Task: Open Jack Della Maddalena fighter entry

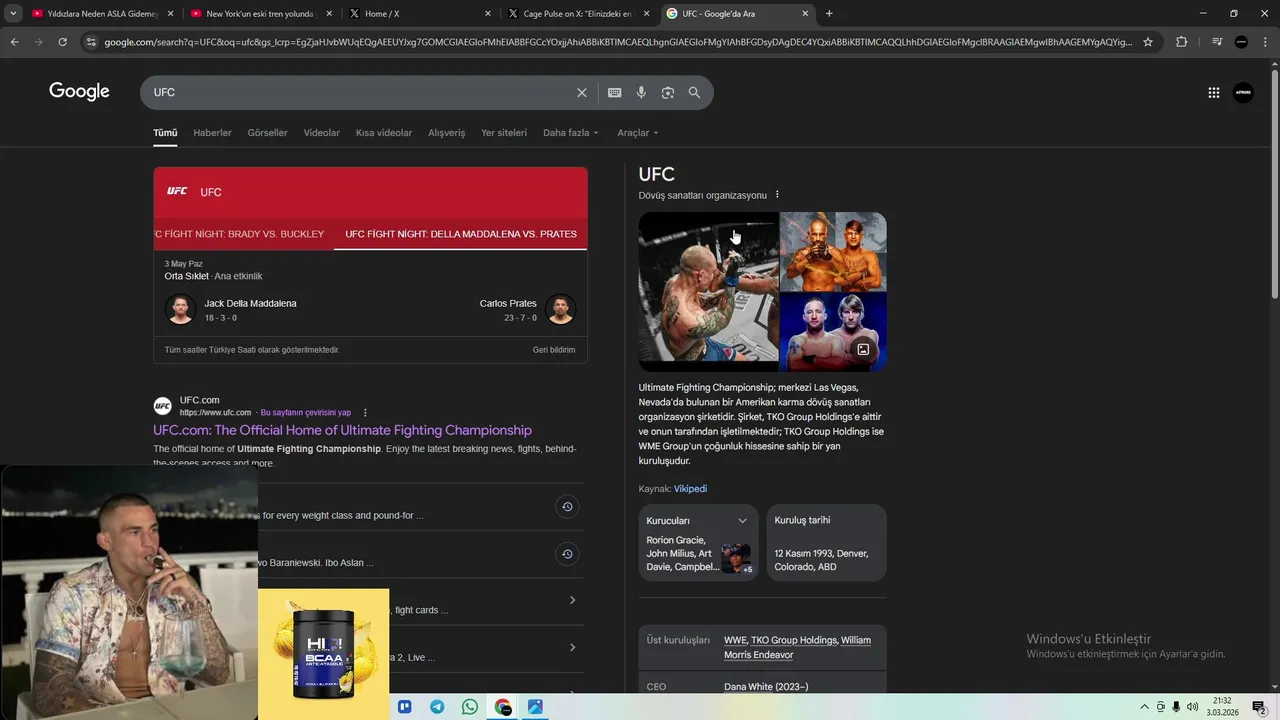Action: point(231,309)
